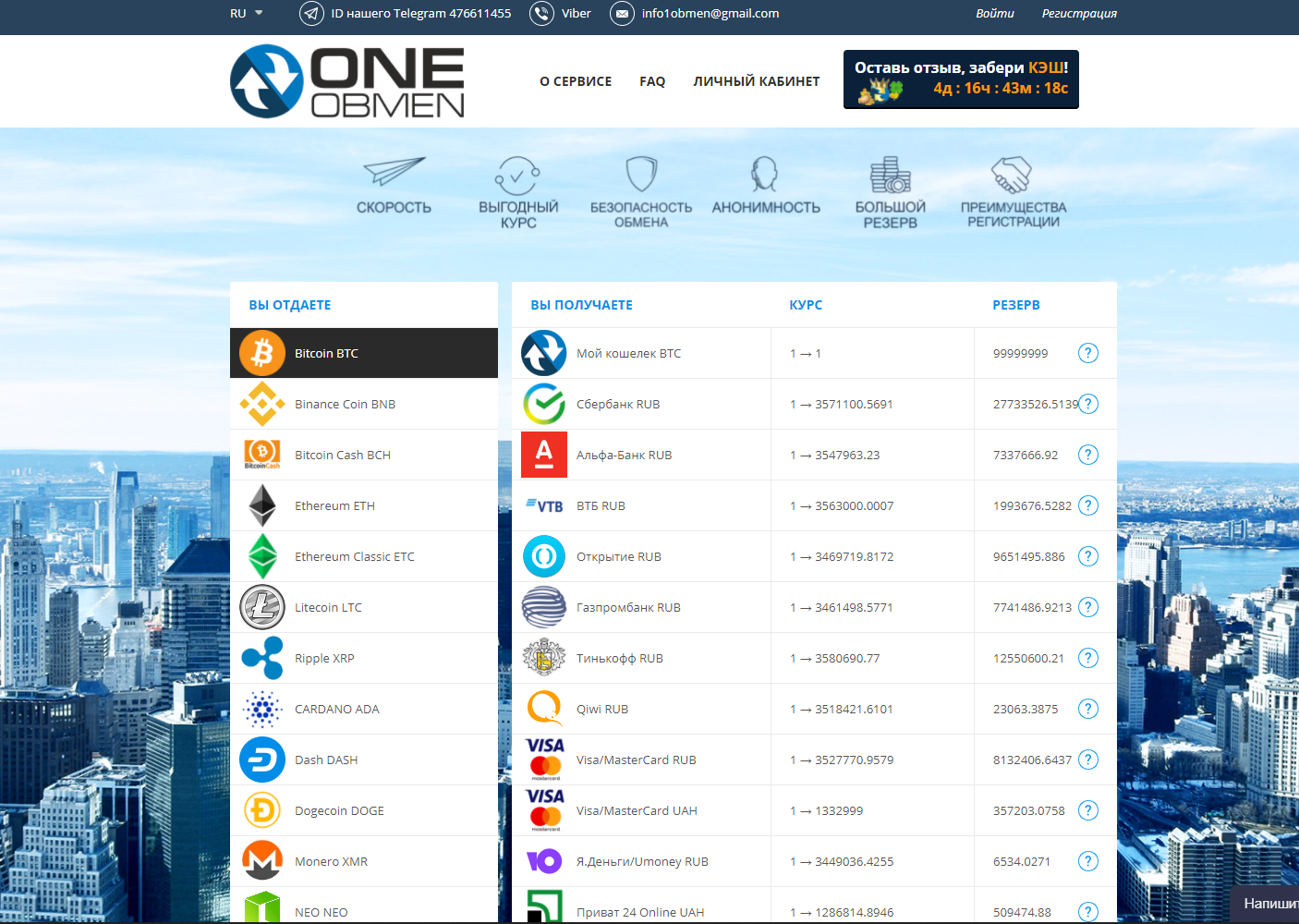Select Dash DASH icon

tap(262, 760)
